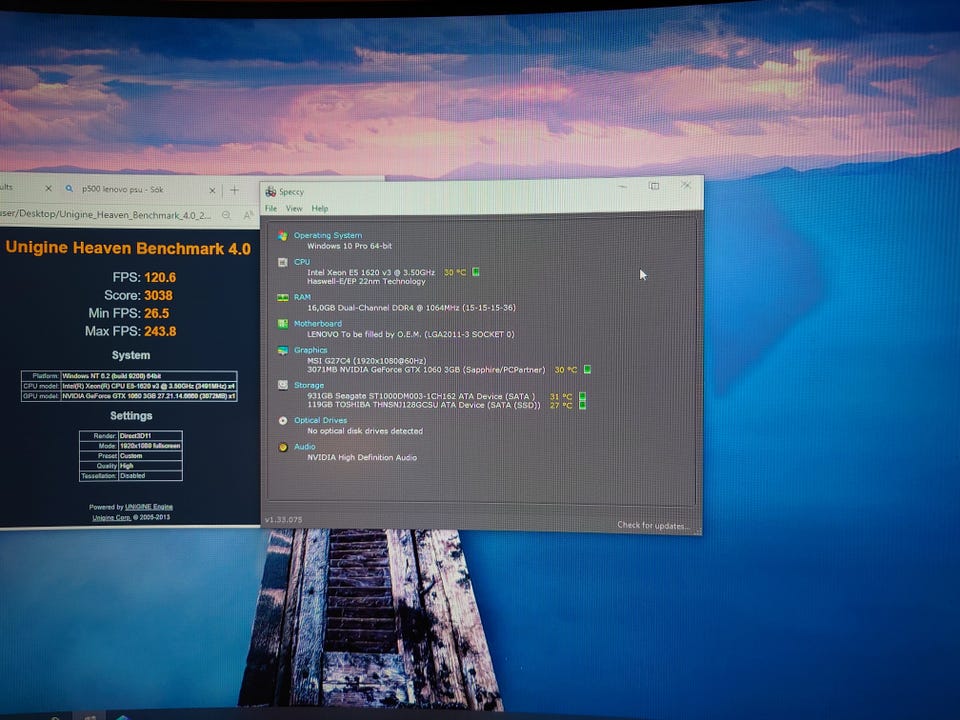The height and width of the screenshot is (720, 960).
Task: Click the Seagate drive temperature indicator icon
Action: (x=582, y=396)
